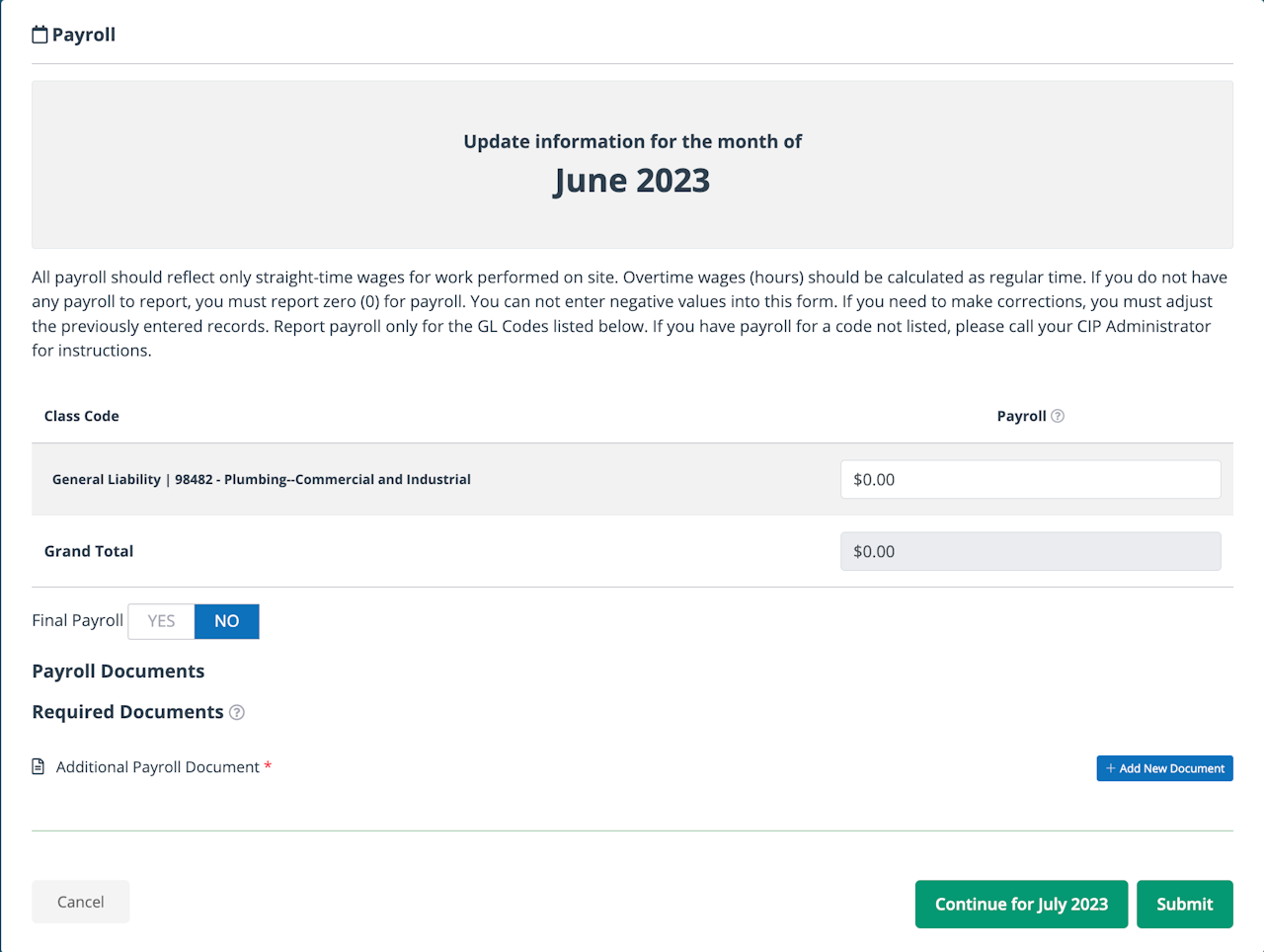Submit the June 2023 payroll form
1264x952 pixels.
click(x=1184, y=904)
